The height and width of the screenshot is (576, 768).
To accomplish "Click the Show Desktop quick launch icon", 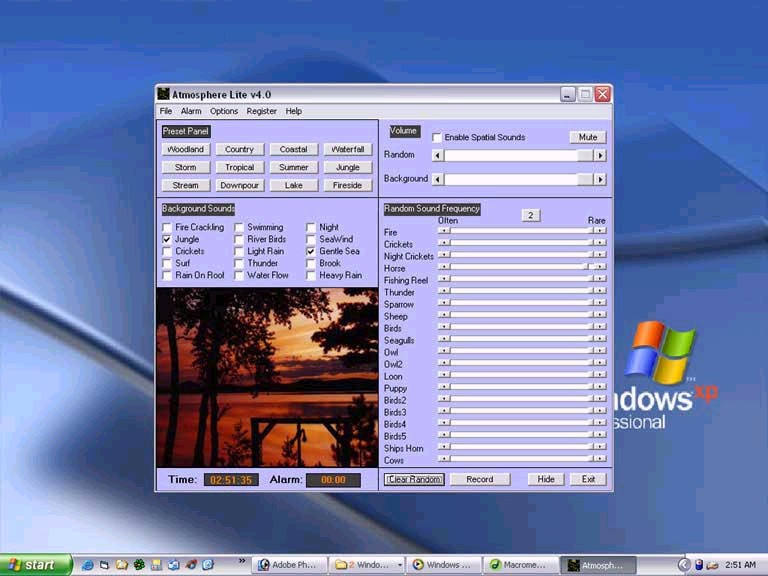I will coord(104,565).
